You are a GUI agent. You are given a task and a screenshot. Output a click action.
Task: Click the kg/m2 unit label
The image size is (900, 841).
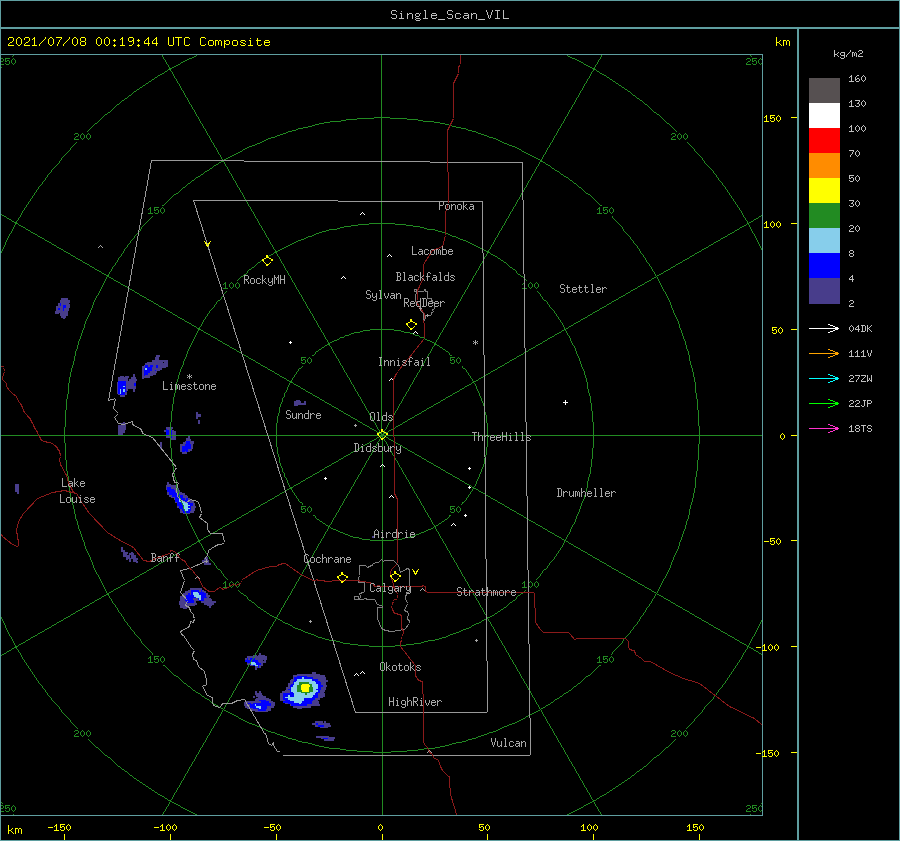coord(848,54)
